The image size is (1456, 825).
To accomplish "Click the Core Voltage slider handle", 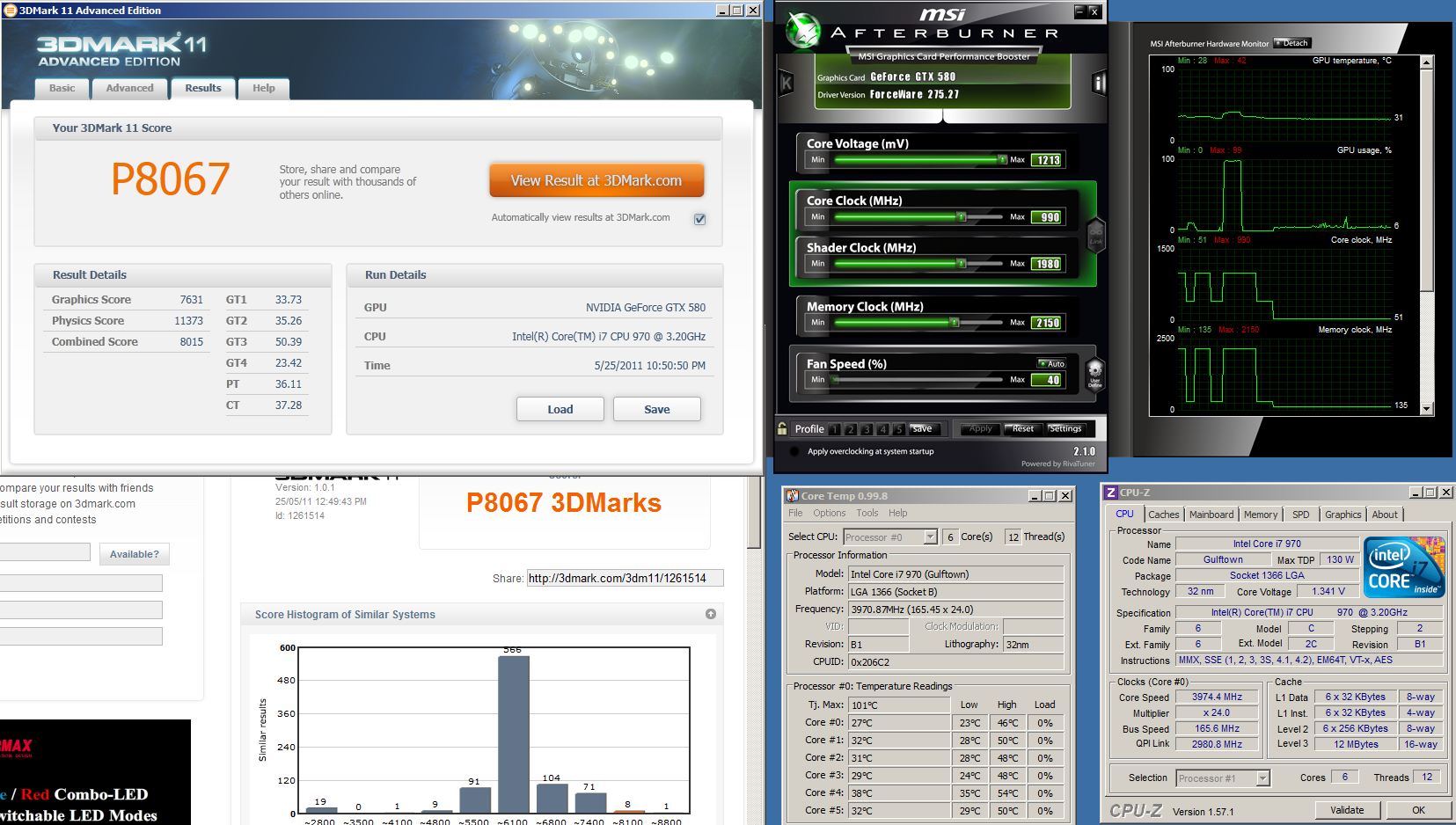I will (x=1002, y=159).
